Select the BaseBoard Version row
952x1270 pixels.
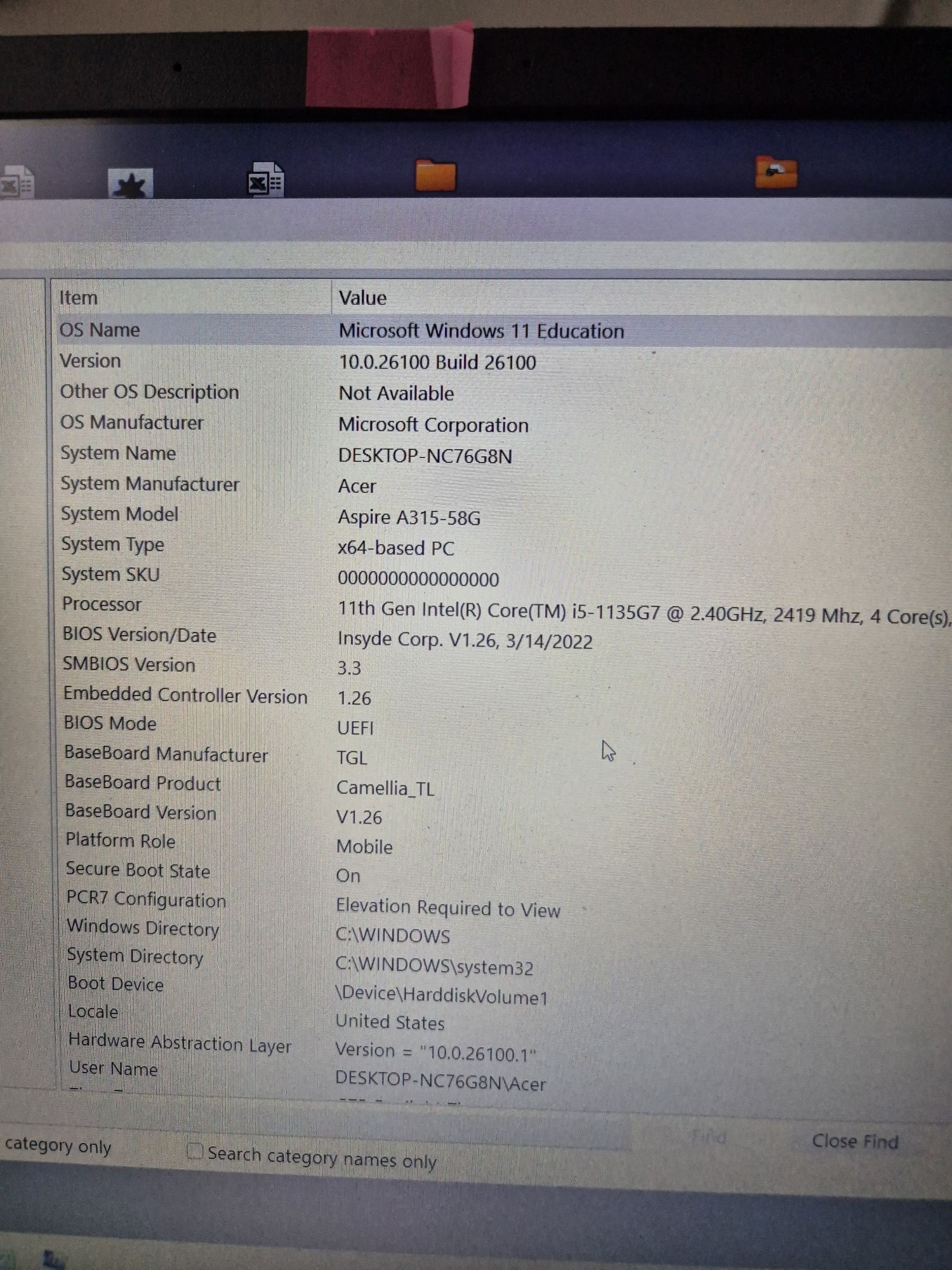click(x=141, y=812)
